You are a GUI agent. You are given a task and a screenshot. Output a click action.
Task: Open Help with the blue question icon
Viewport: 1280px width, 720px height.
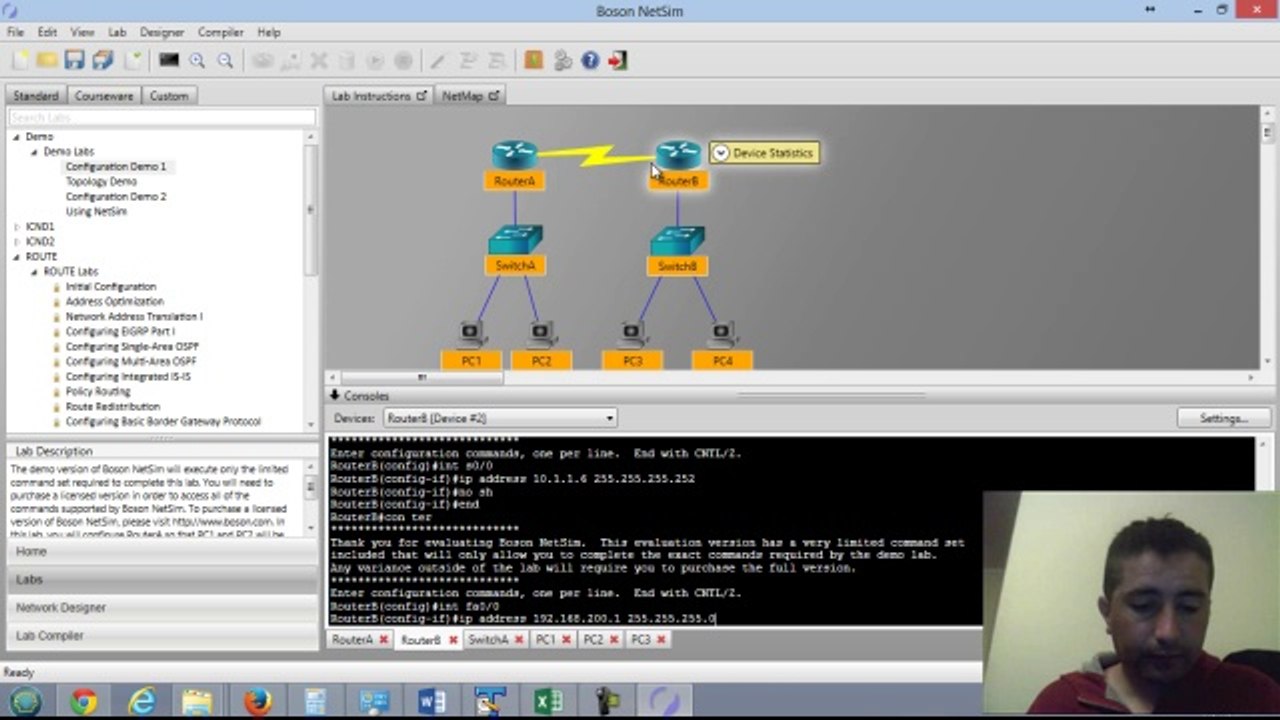point(590,61)
